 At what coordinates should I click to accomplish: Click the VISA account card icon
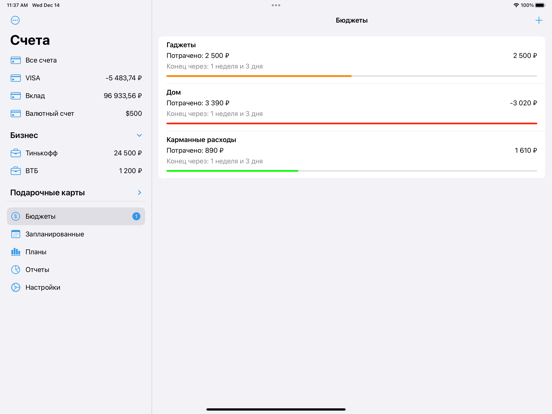pos(15,78)
